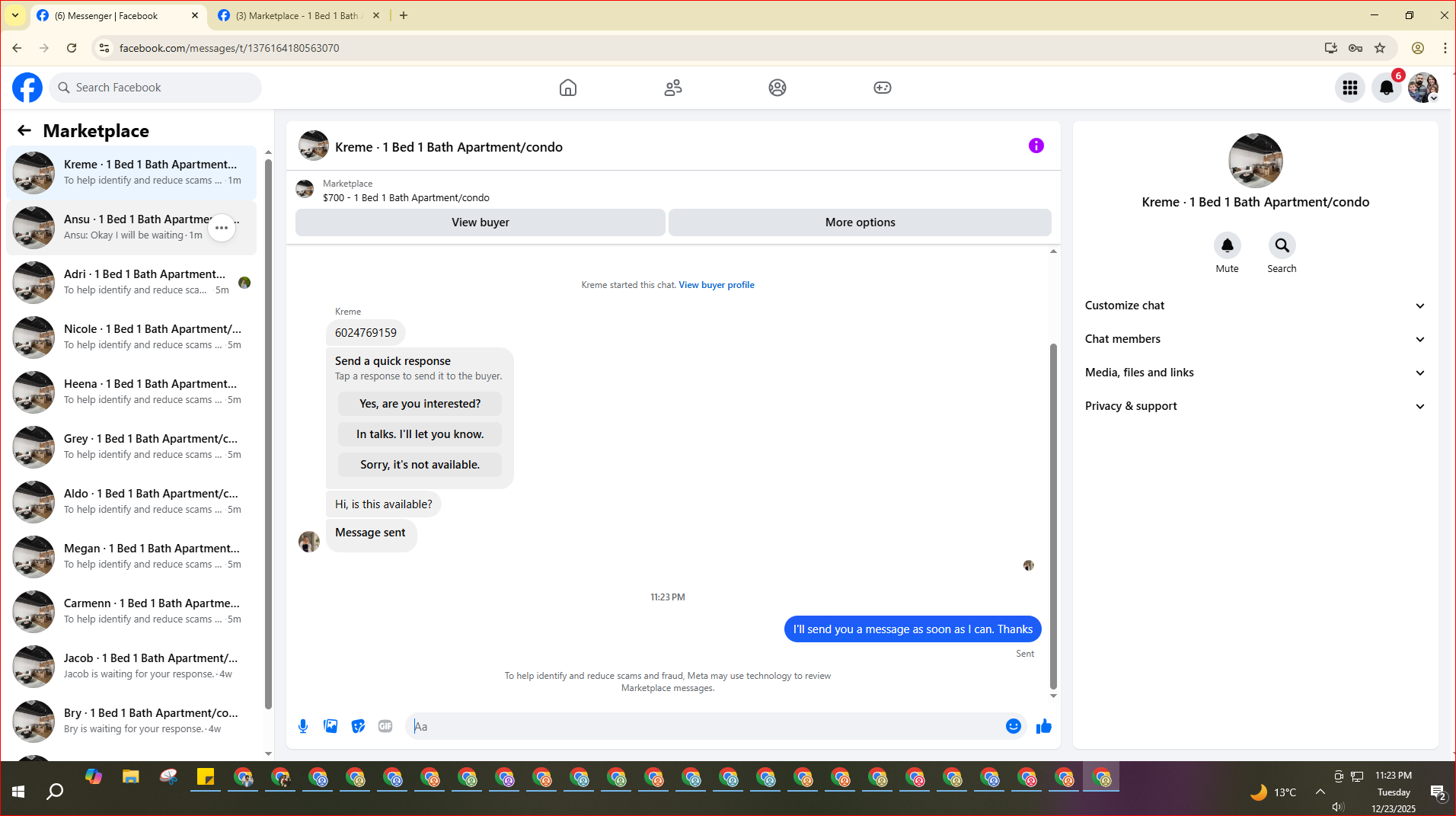This screenshot has height=816, width=1456.
Task: Open options menu for the Ansu chat
Action: click(x=222, y=228)
